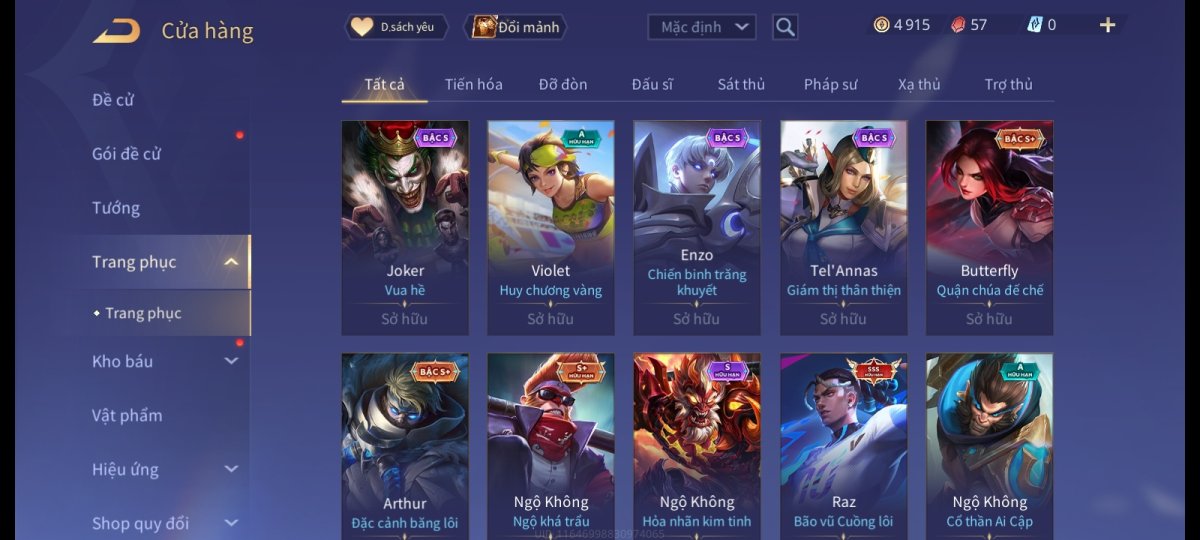Tap the gold coin currency icon
The width and height of the screenshot is (1200, 540).
(881, 25)
